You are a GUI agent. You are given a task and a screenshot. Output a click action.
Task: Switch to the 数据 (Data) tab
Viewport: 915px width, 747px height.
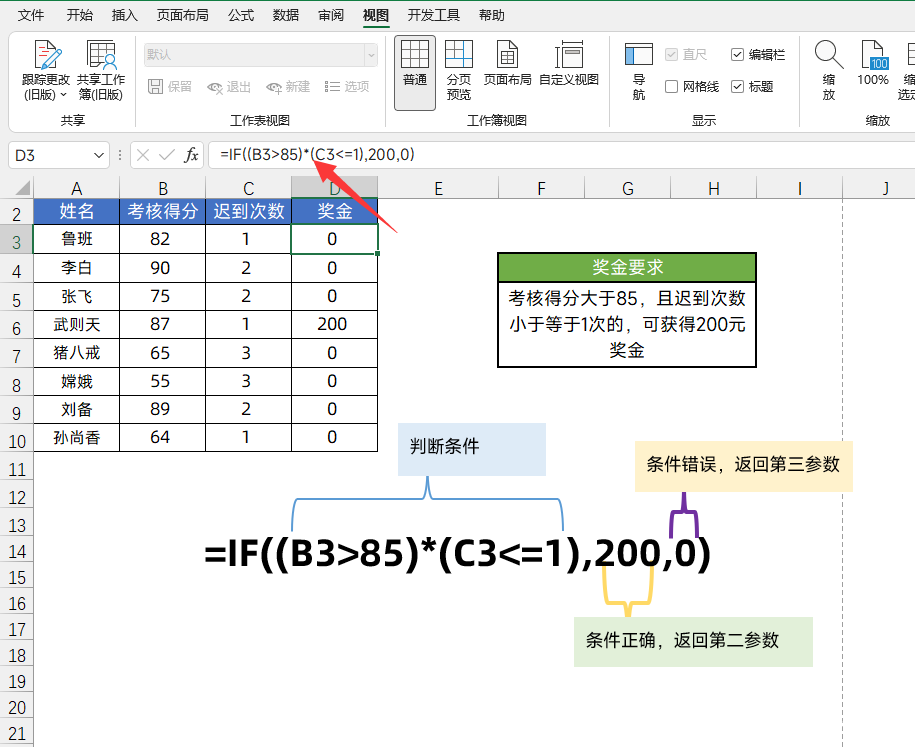pos(286,15)
